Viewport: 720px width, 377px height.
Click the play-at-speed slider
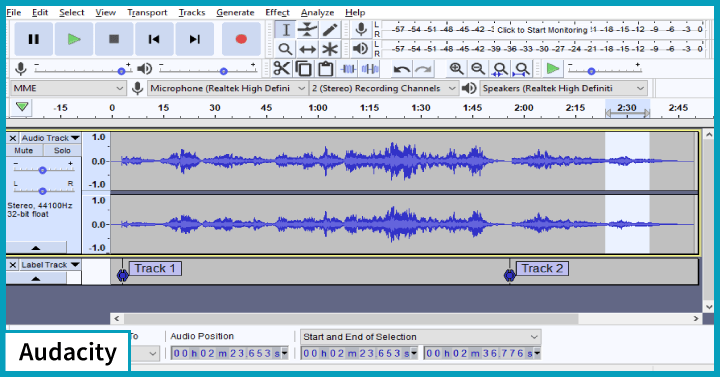tap(605, 70)
